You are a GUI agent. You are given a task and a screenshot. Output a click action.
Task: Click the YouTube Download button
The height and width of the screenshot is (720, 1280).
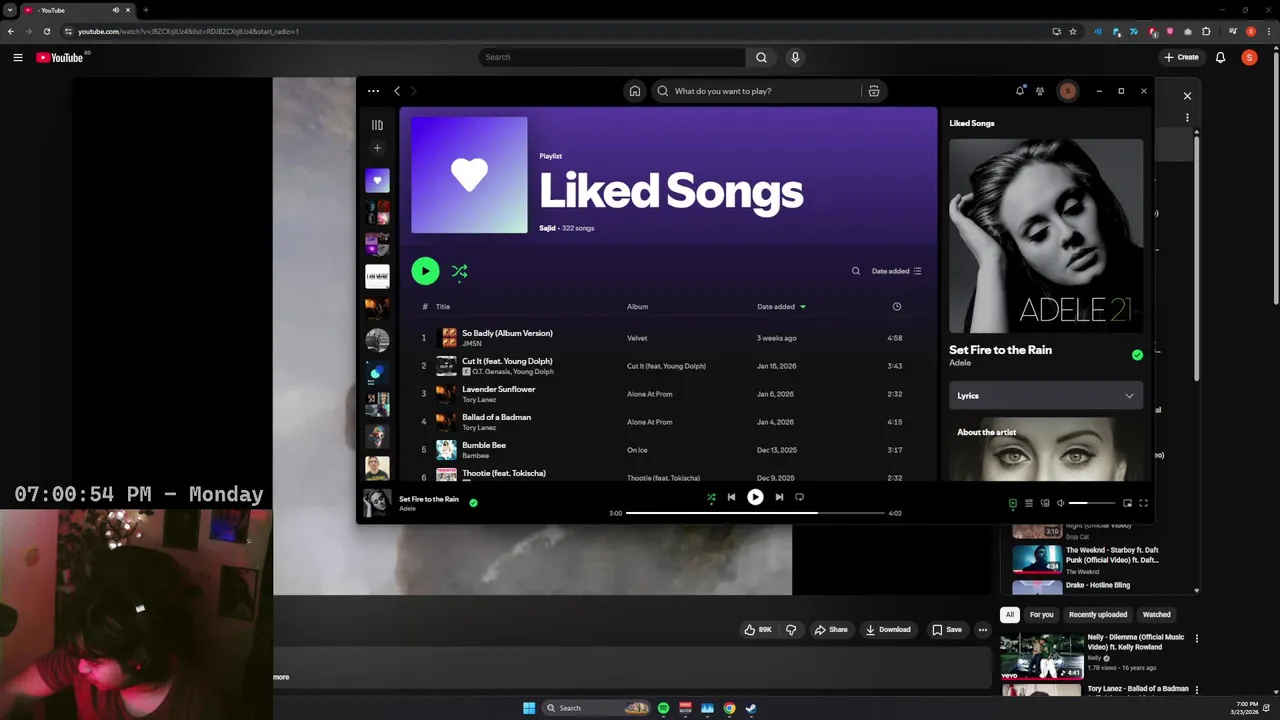click(888, 630)
